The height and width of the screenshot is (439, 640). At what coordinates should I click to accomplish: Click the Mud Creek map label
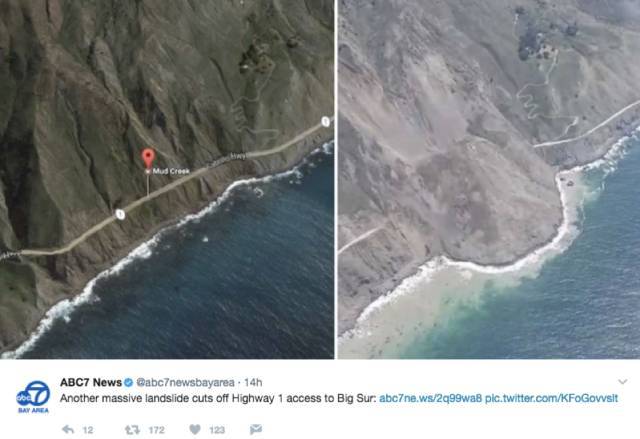(171, 171)
